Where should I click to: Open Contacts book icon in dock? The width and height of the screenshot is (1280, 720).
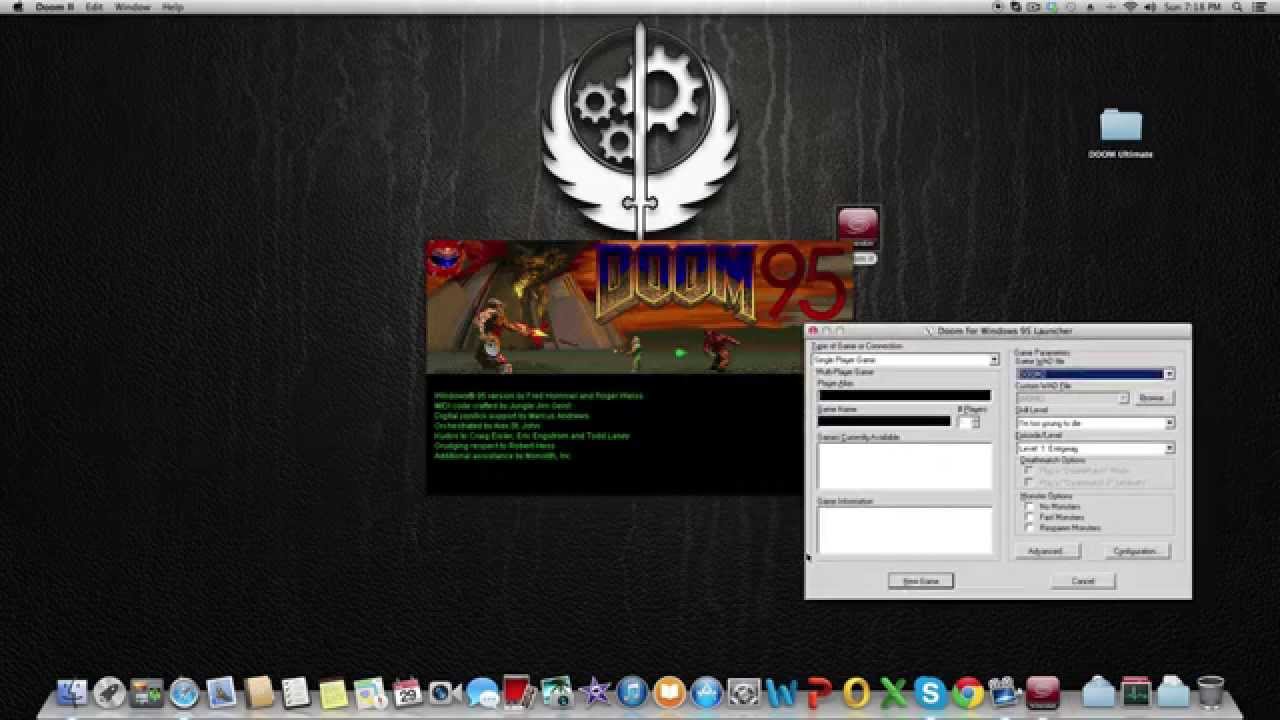(258, 692)
